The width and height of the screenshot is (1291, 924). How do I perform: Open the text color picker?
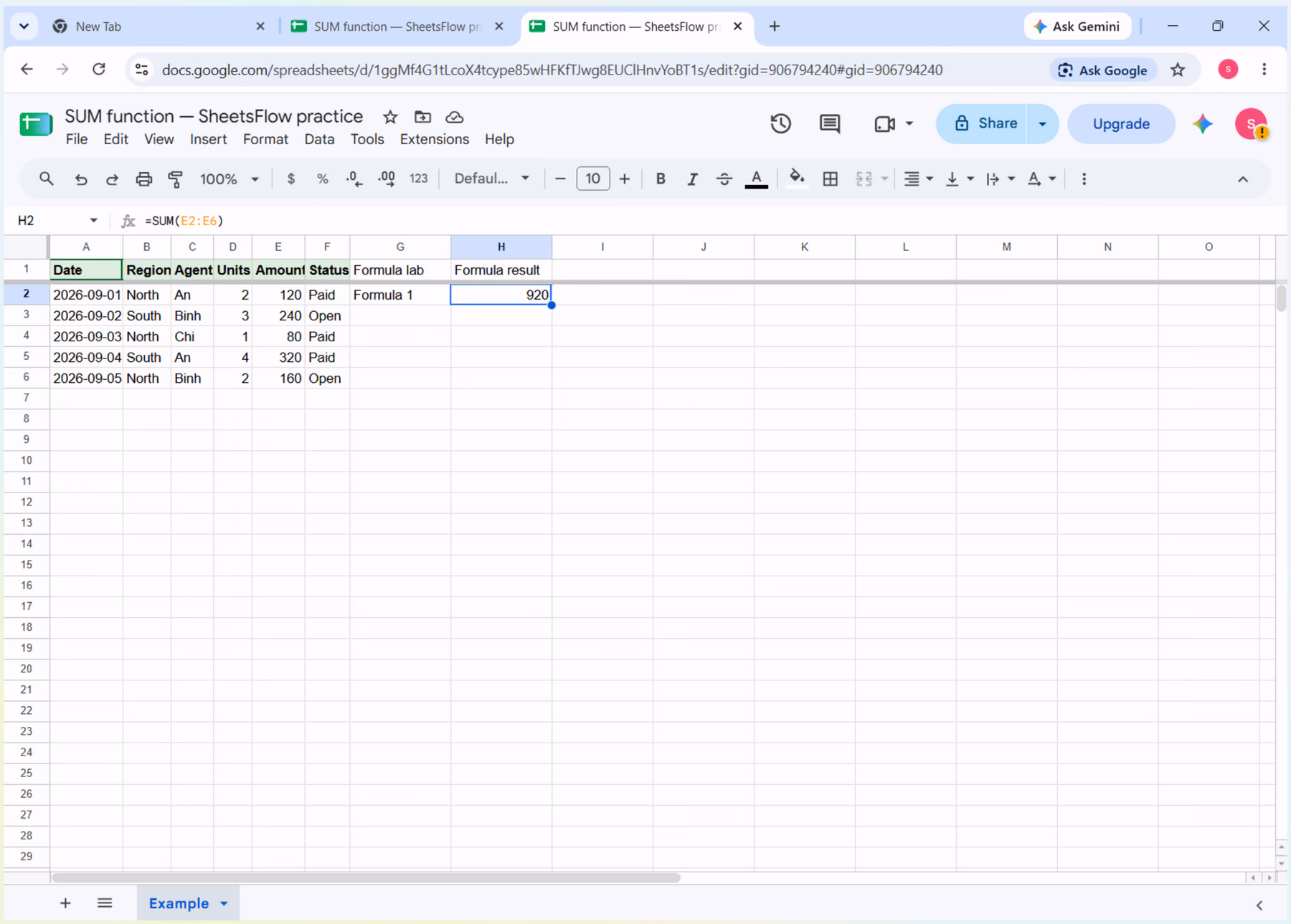(756, 179)
